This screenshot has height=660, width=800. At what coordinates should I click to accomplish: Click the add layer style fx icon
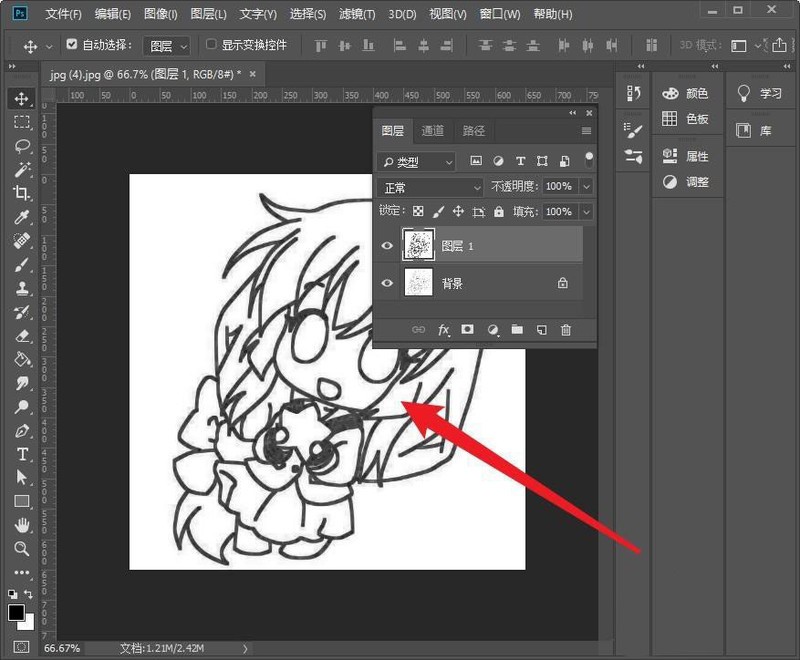444,330
